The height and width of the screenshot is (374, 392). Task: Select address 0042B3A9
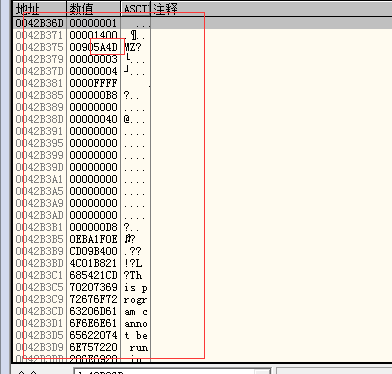tap(39, 203)
